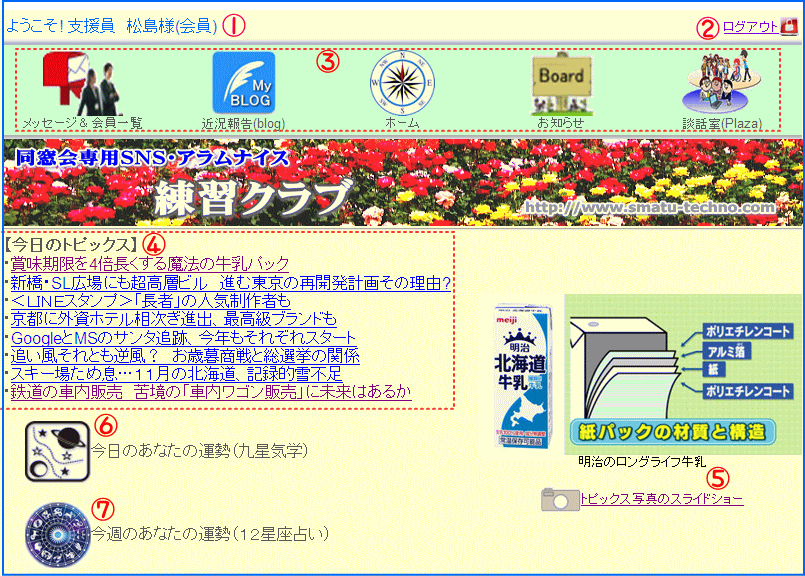805x576 pixels.
Task: Click the ログアウト link
Action: [749, 27]
